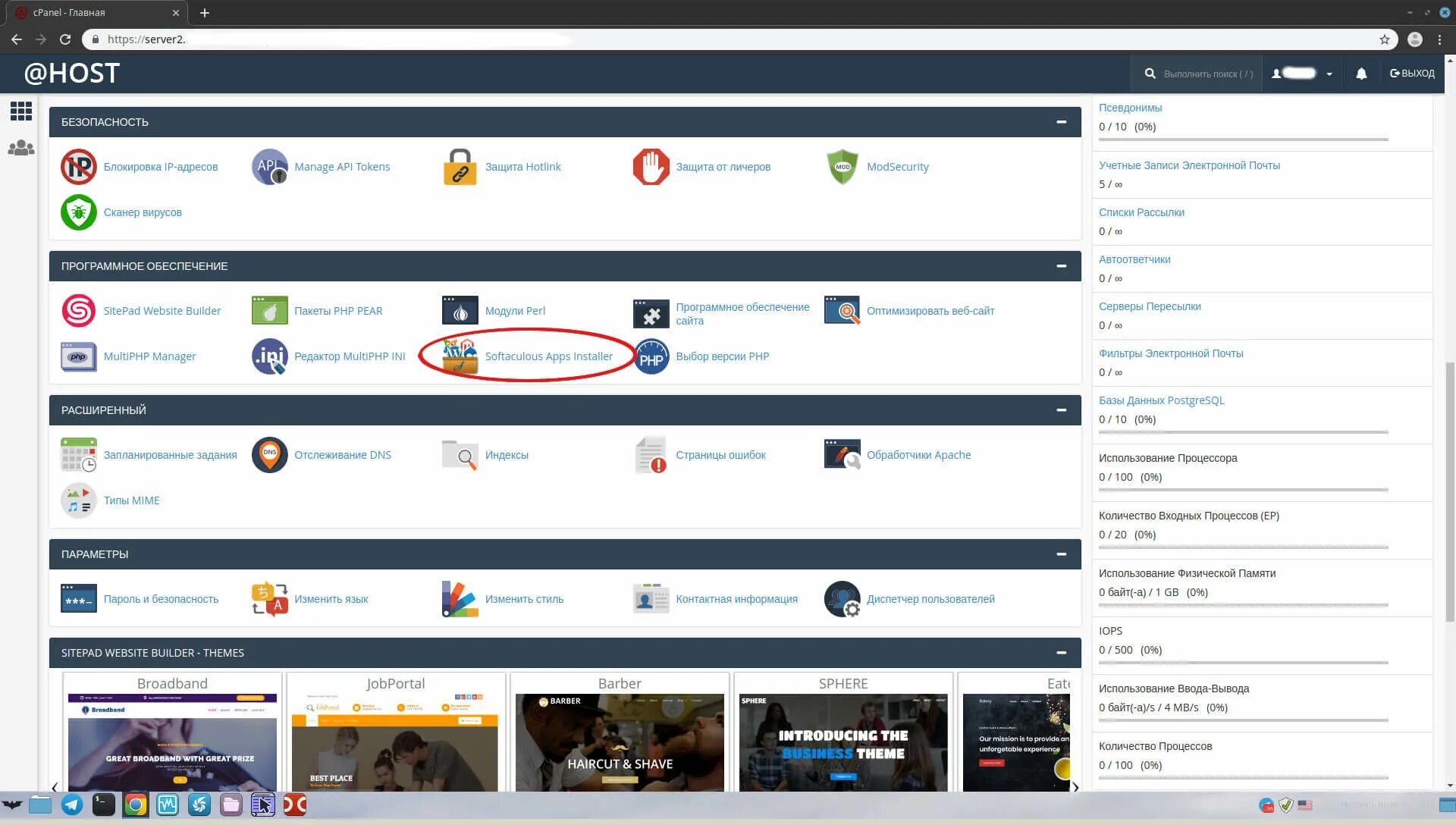Click the Отслеживание DNS icon
The width and height of the screenshot is (1456, 825).
tap(269, 455)
